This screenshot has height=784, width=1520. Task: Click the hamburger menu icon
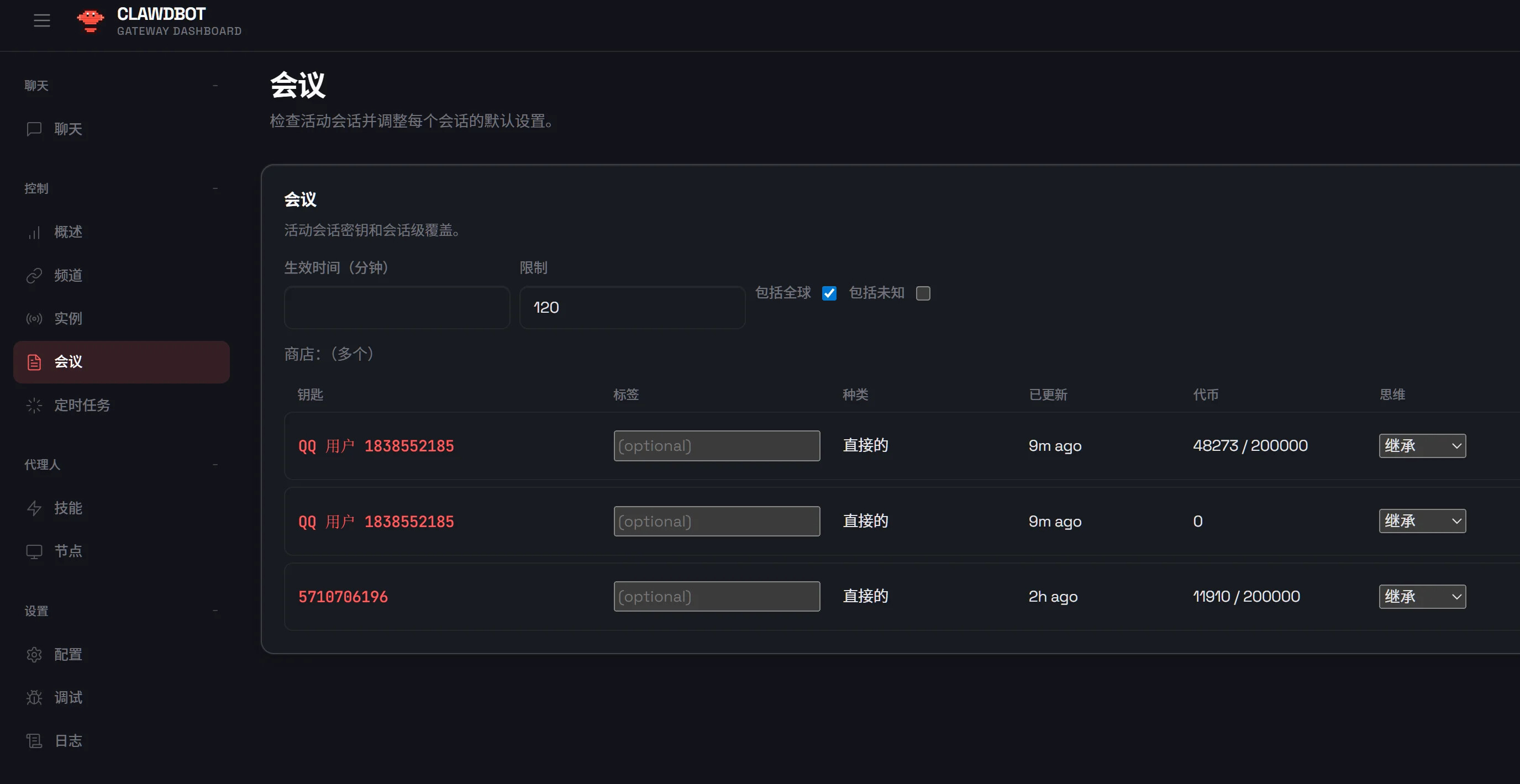click(x=42, y=20)
